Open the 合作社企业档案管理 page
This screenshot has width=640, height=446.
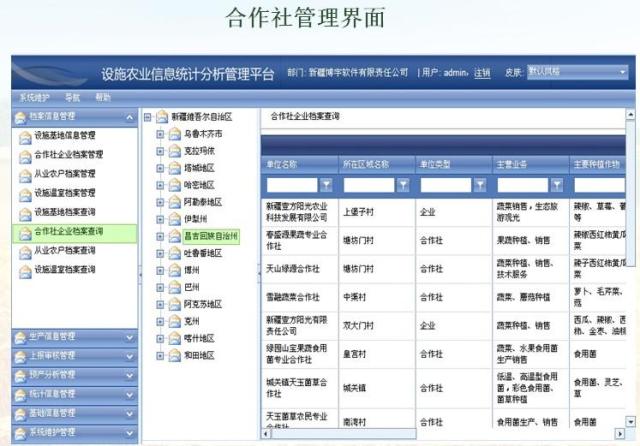pos(68,155)
